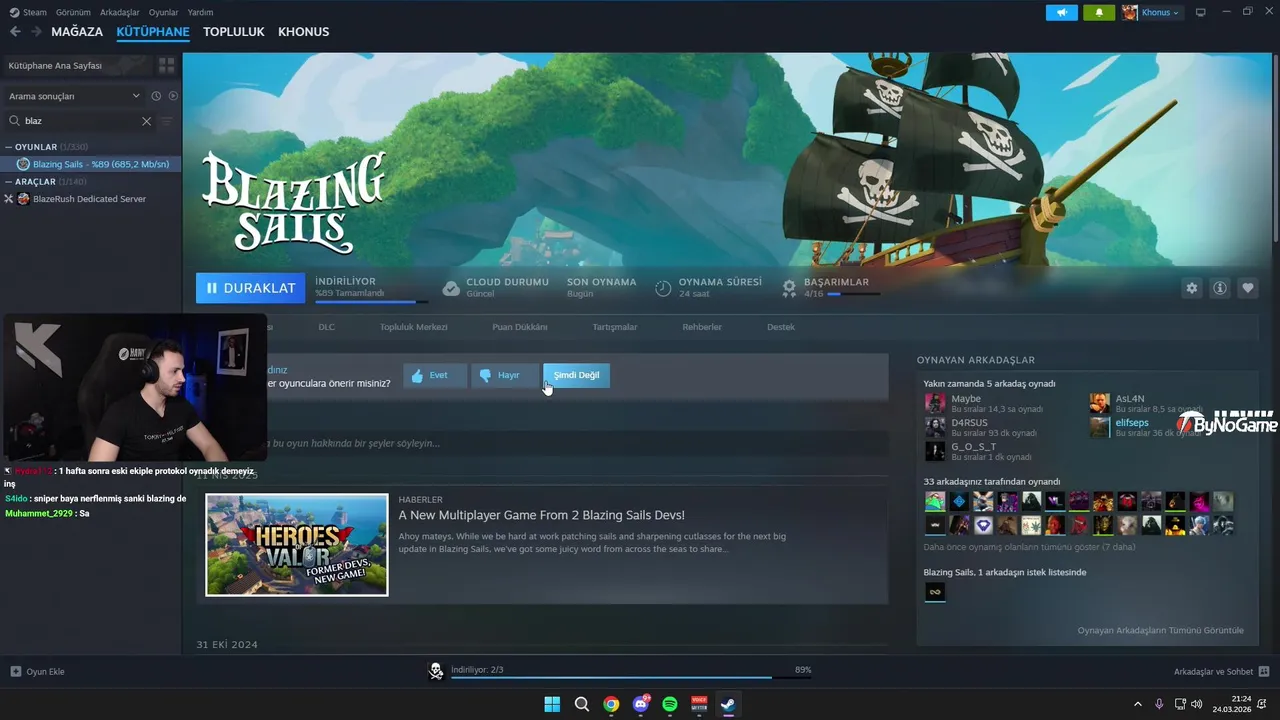This screenshot has height=720, width=1280.
Task: Open Spotify from the taskbar
Action: point(670,704)
